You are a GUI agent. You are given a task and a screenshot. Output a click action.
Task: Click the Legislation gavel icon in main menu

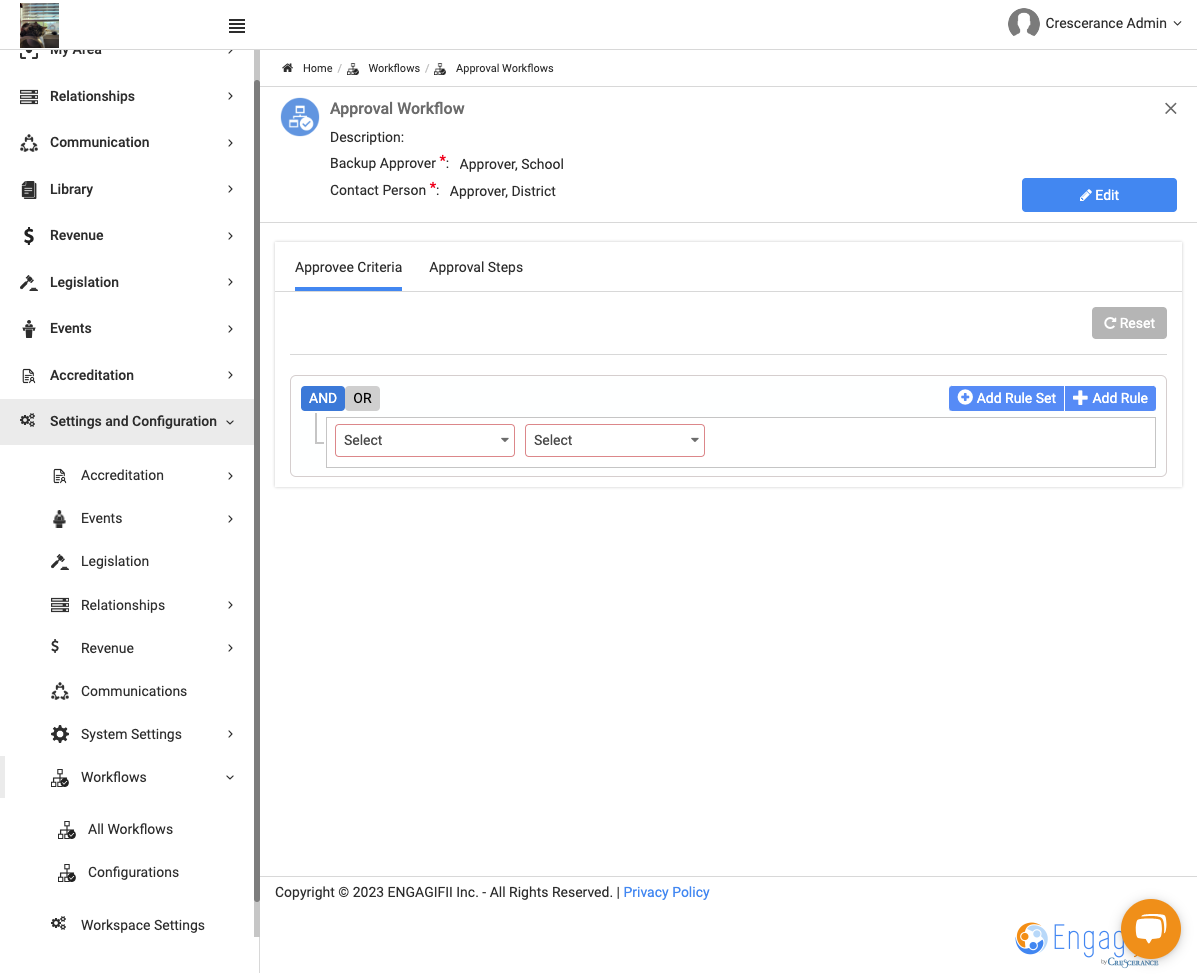[29, 282]
